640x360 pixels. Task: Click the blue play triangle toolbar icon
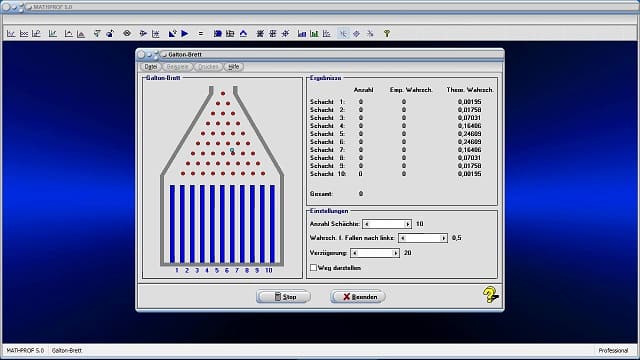tap(185, 33)
